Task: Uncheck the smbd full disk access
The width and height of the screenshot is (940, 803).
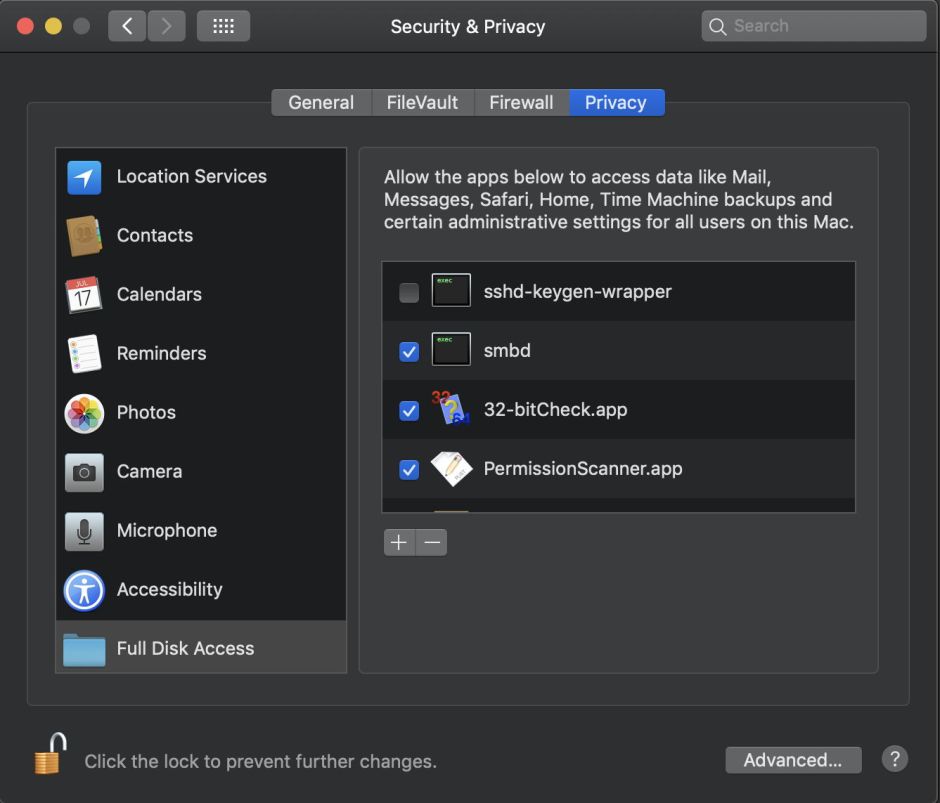Action: [x=409, y=352]
